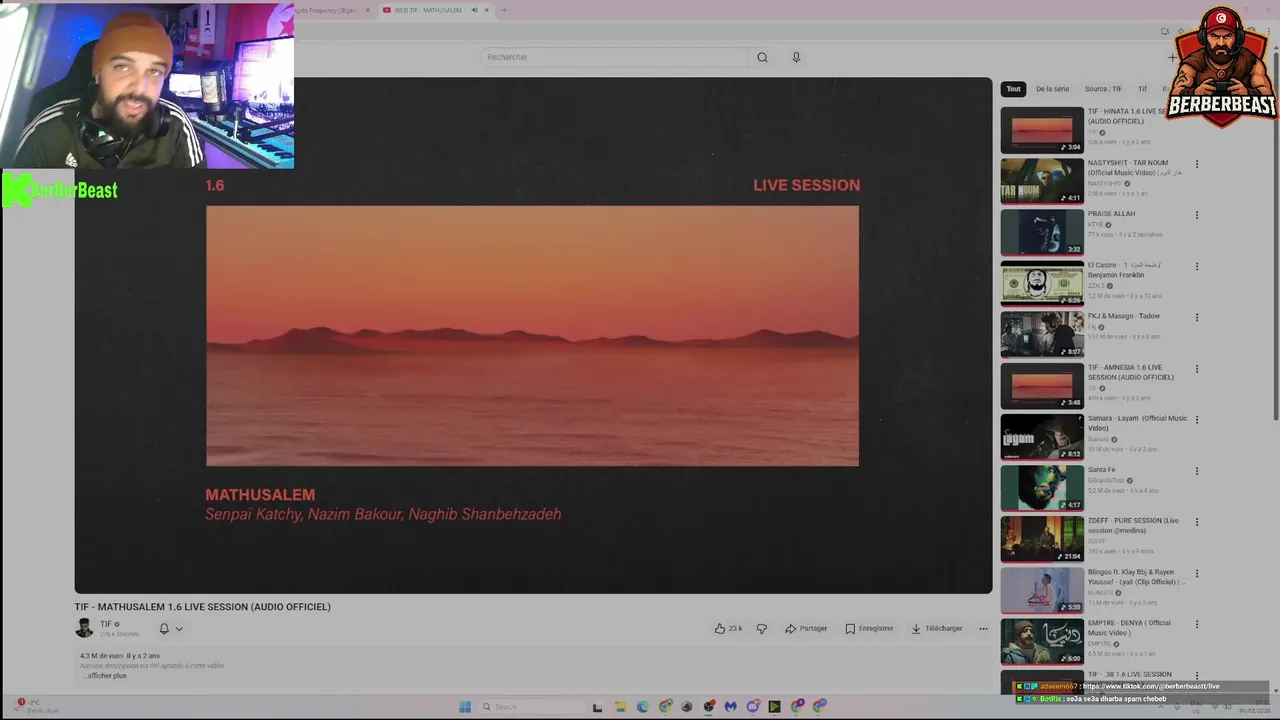Viewport: 1280px width, 720px height.
Task: Open a new browser tab with plus
Action: (503, 10)
